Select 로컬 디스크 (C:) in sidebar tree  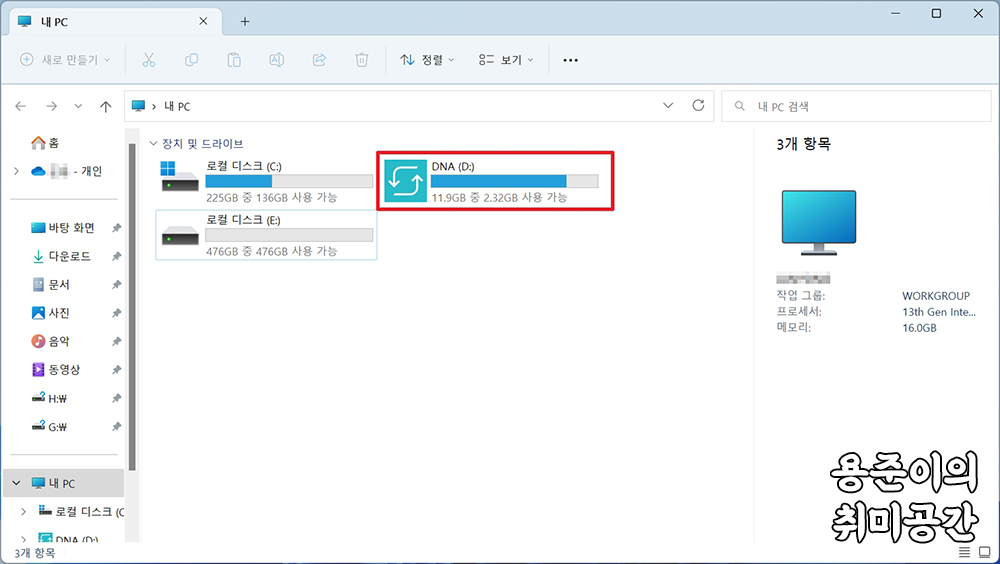point(81,511)
